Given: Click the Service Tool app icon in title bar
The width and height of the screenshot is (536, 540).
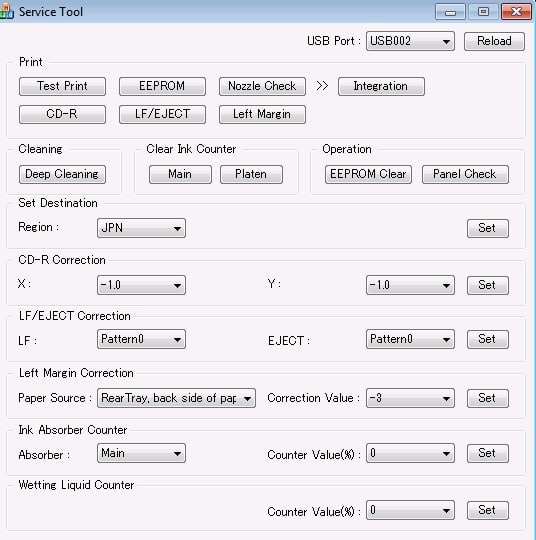Looking at the screenshot, I should coord(6,11).
